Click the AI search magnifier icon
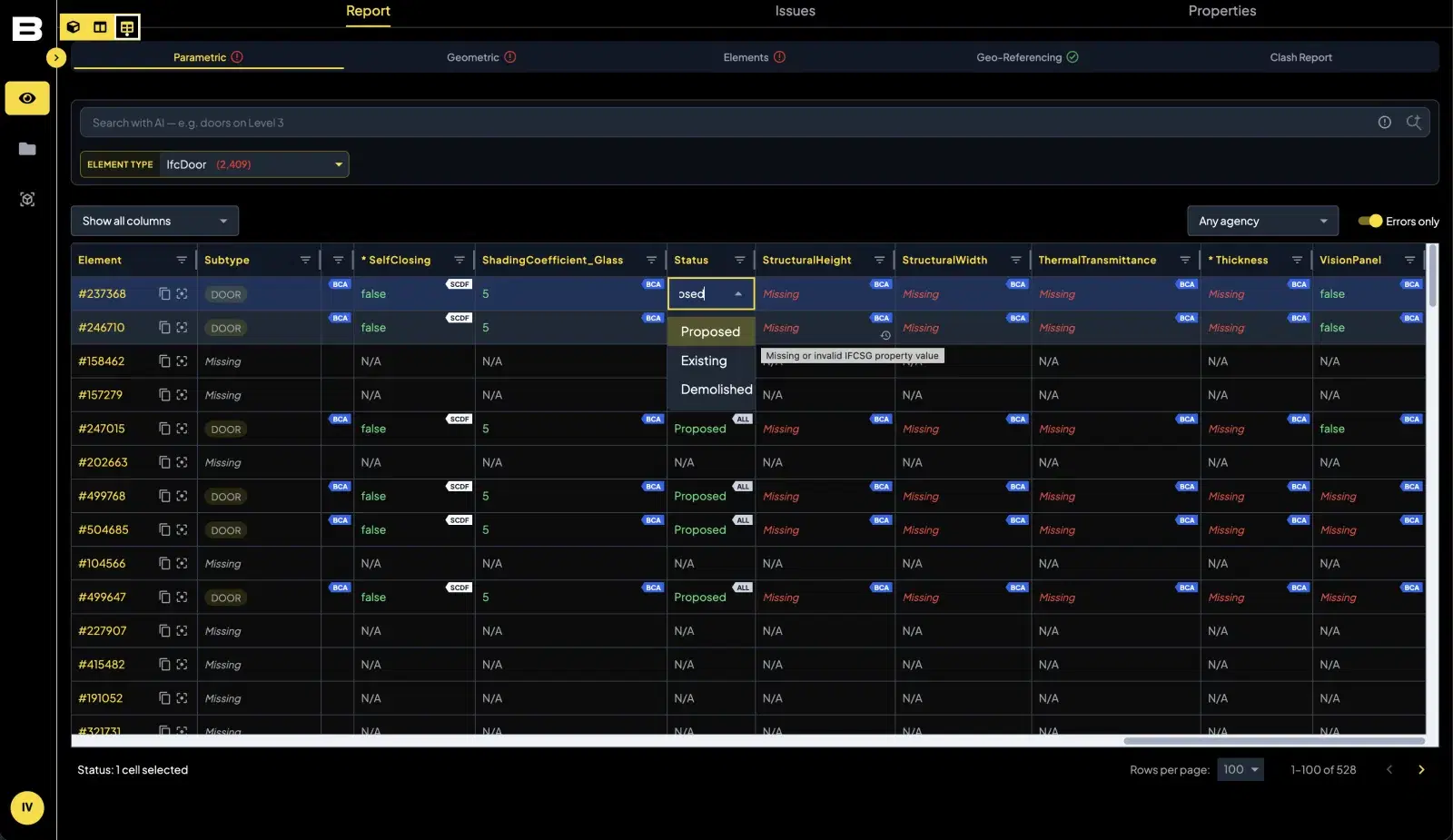 1413,123
